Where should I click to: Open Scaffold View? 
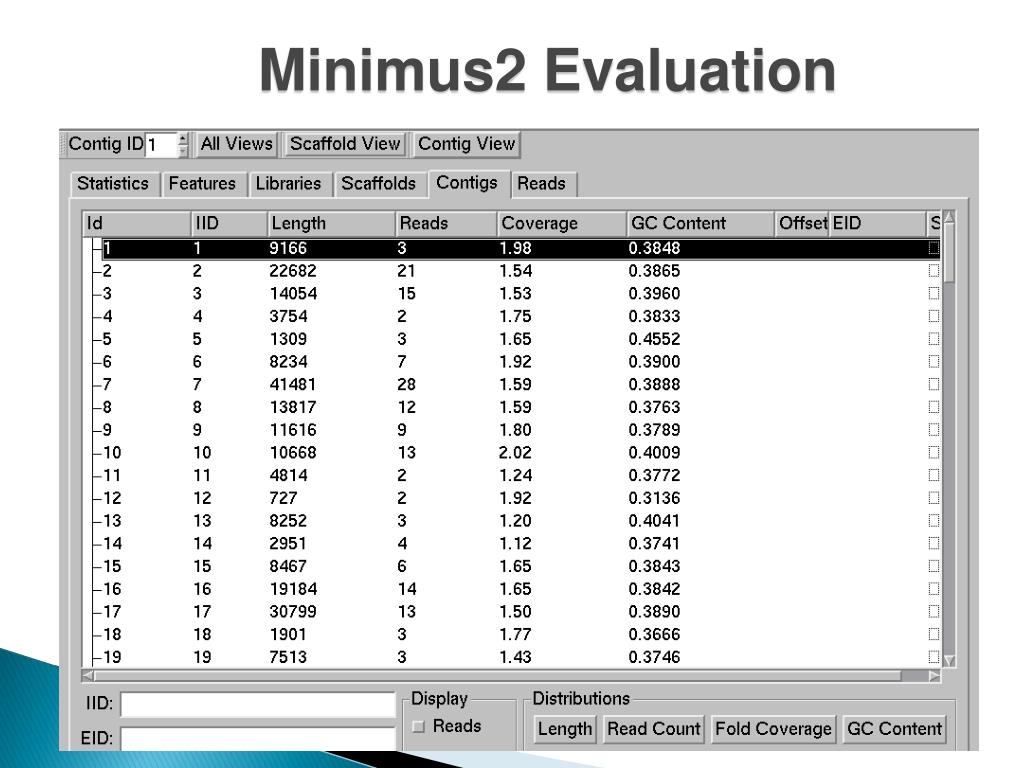pyautogui.click(x=345, y=144)
